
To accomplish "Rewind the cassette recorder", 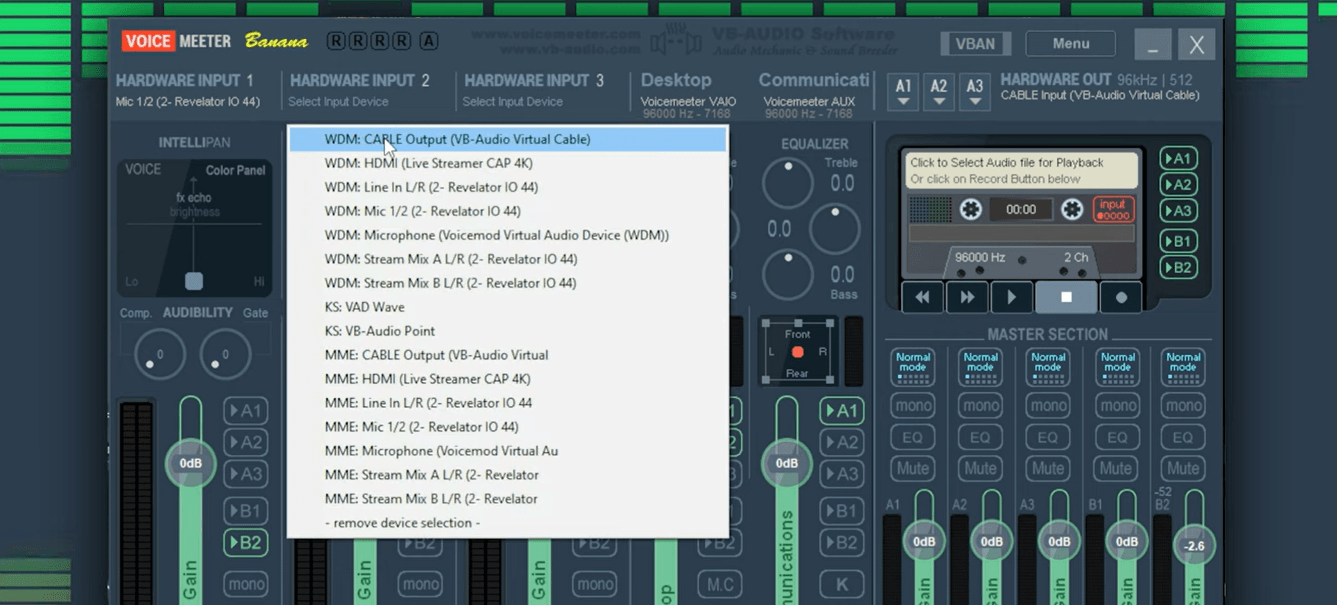I will click(x=922, y=297).
